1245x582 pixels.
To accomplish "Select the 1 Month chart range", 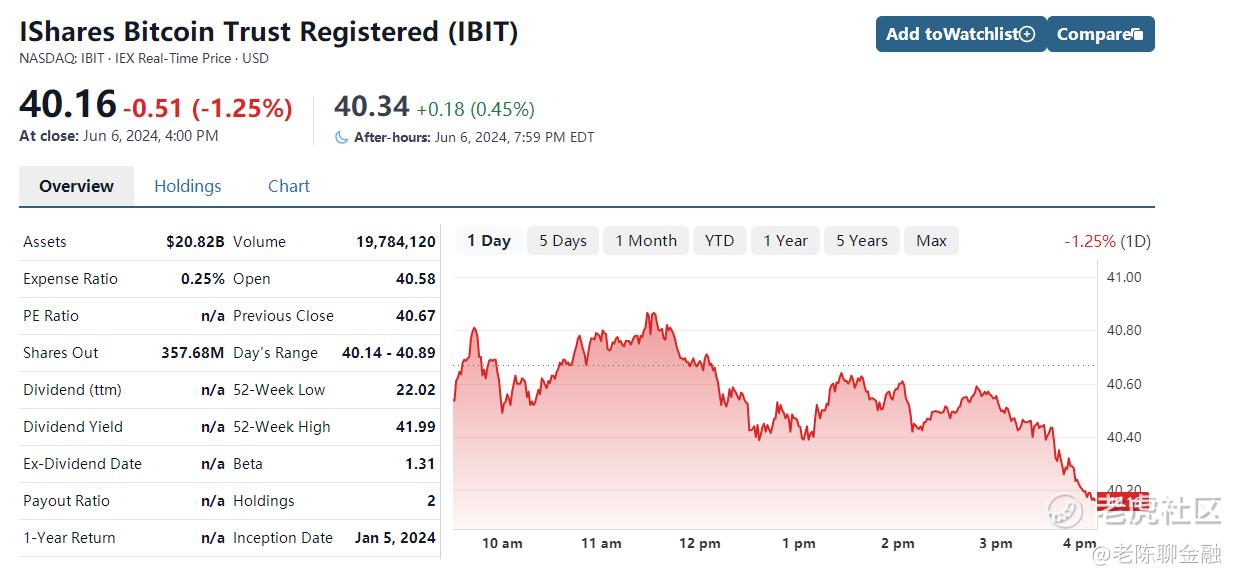I will pos(646,240).
